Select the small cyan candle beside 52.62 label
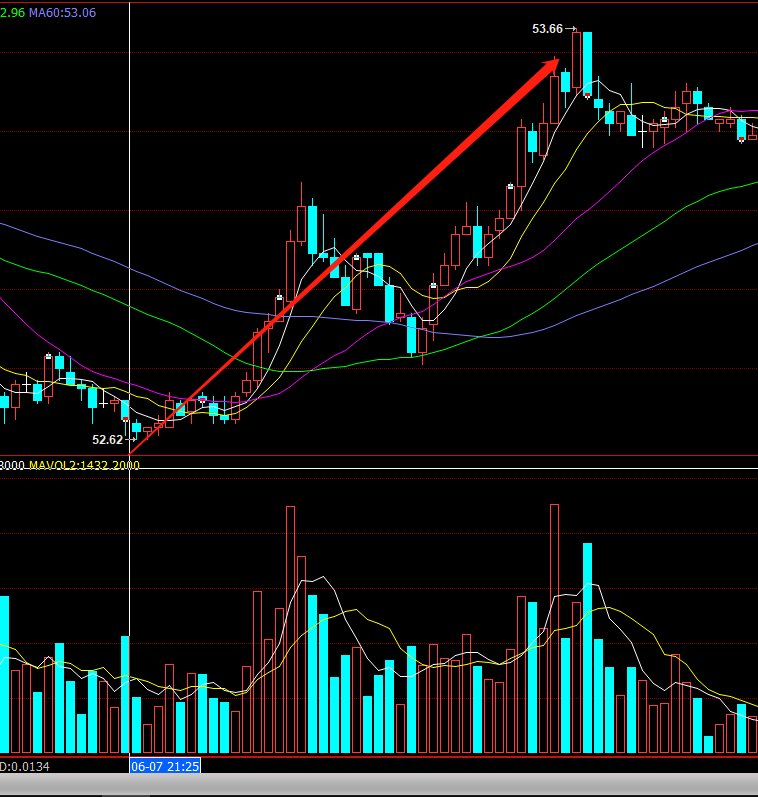 (x=136, y=427)
